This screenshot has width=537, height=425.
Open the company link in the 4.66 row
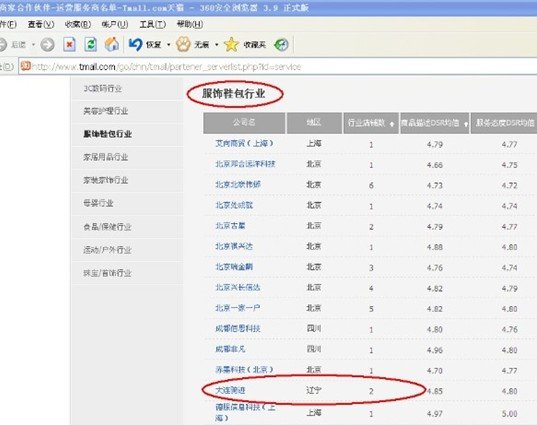pyautogui.click(x=245, y=164)
